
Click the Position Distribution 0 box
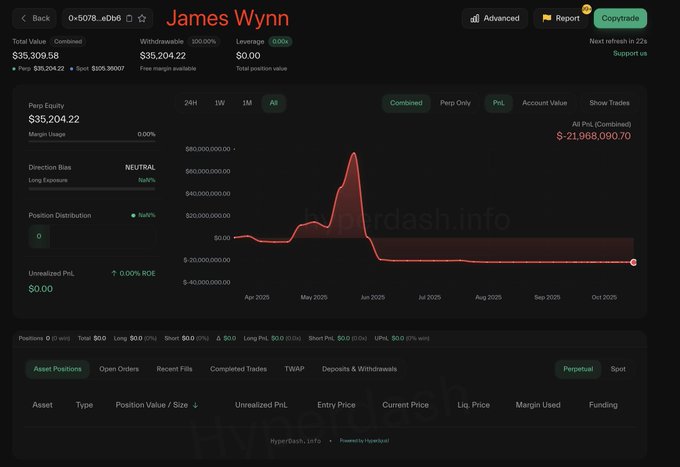[x=39, y=236]
